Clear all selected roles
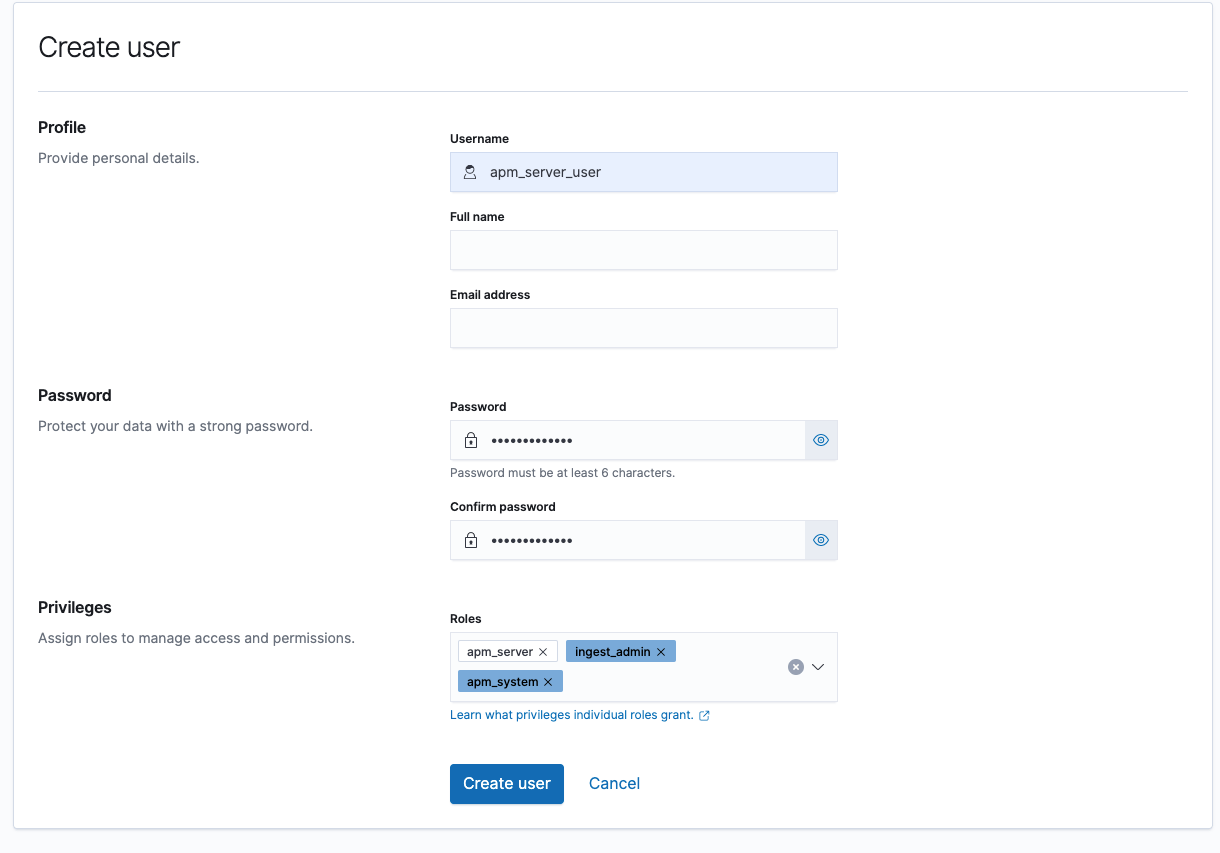The image size is (1220, 853). tap(796, 667)
